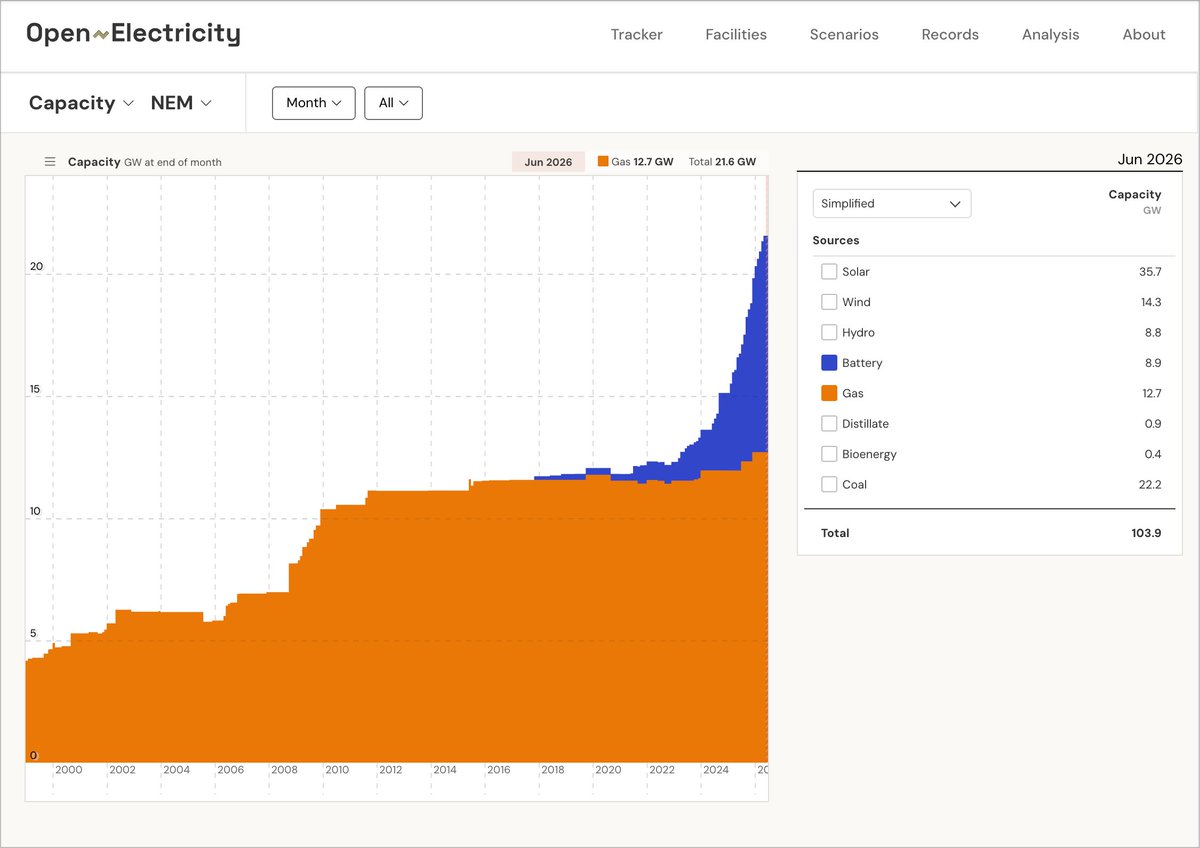1200x848 pixels.
Task: Click the Total row label in the sources table
Action: (x=835, y=533)
